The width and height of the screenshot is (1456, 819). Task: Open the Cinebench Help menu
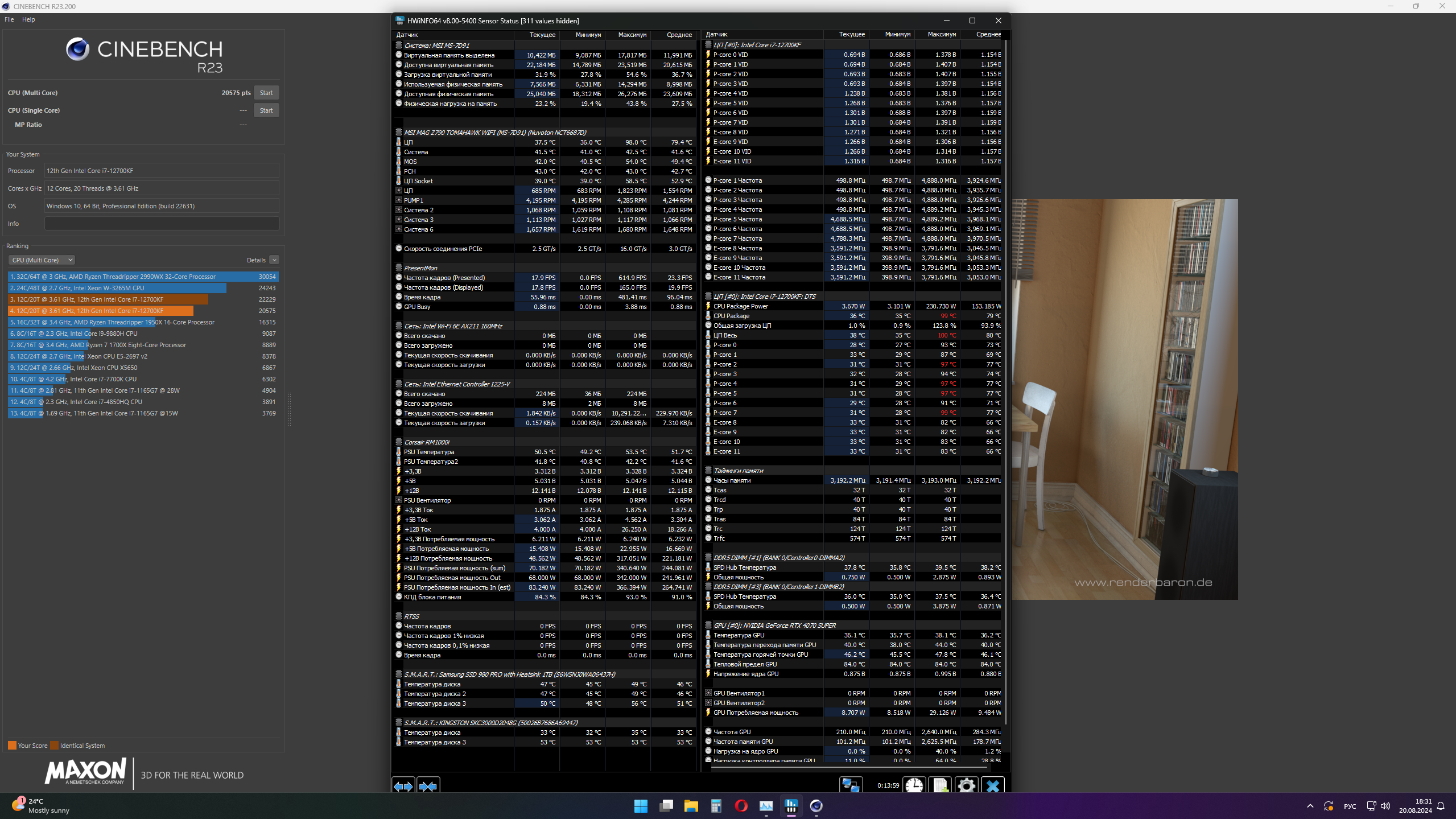[28, 19]
